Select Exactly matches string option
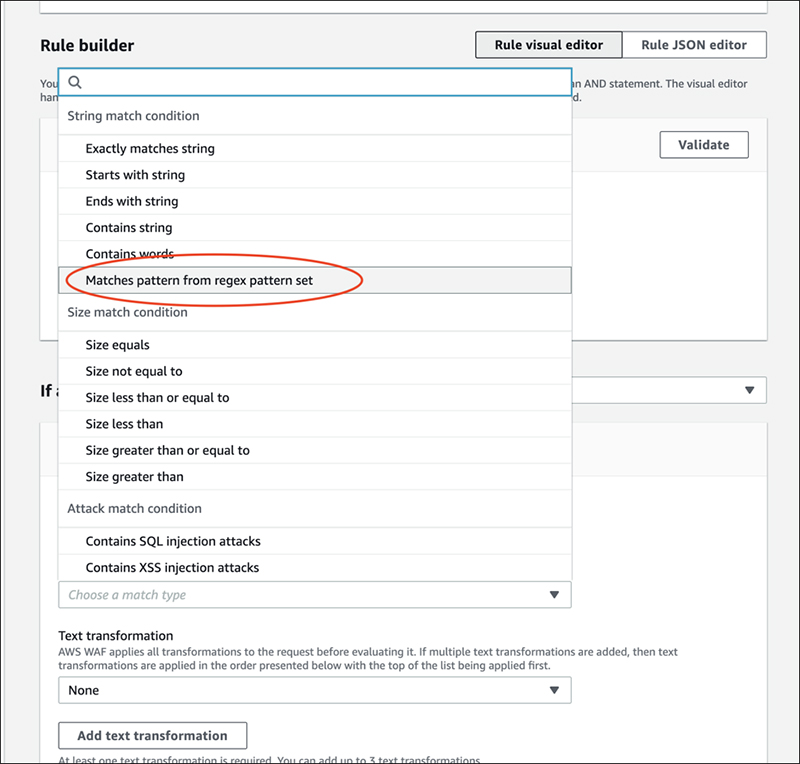Image resolution: width=800 pixels, height=764 pixels. tap(150, 149)
